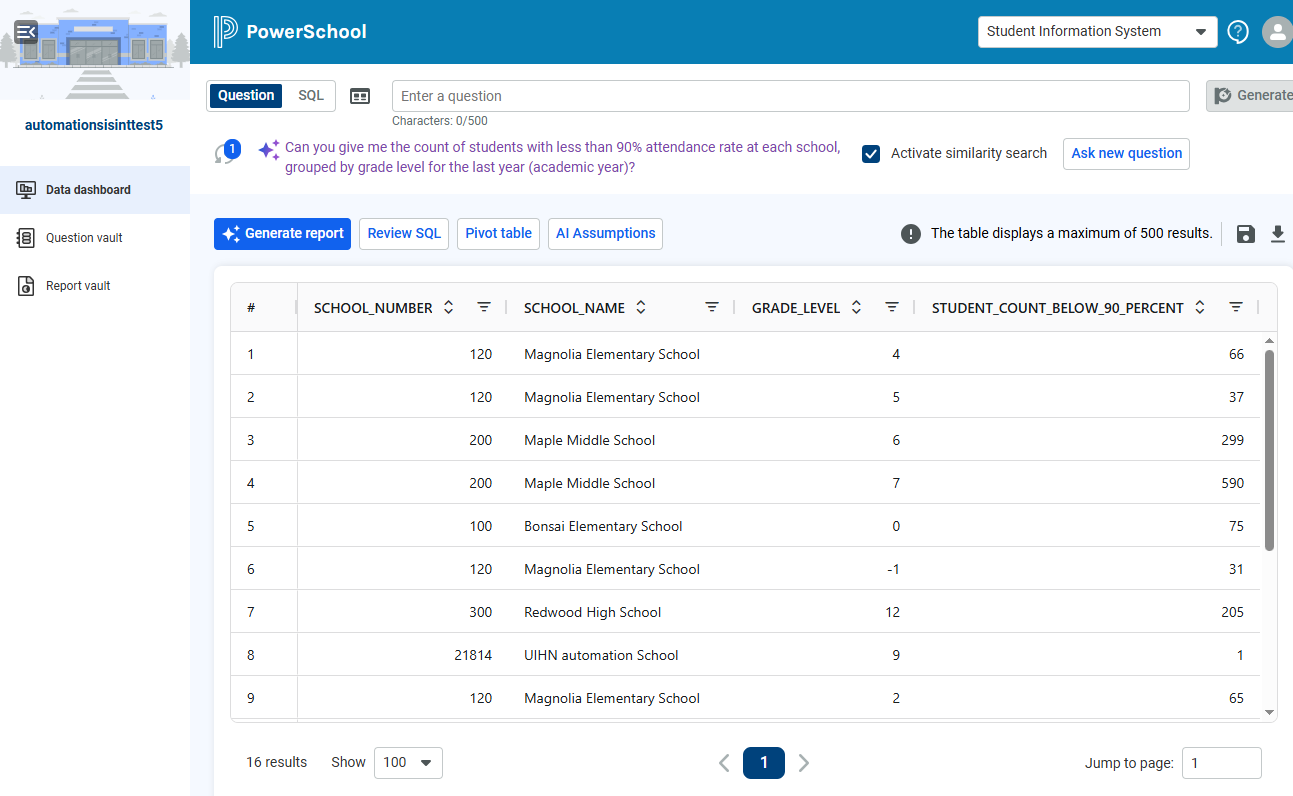The height and width of the screenshot is (796, 1293).
Task: Uncheck Activate similarity search
Action: (x=871, y=154)
